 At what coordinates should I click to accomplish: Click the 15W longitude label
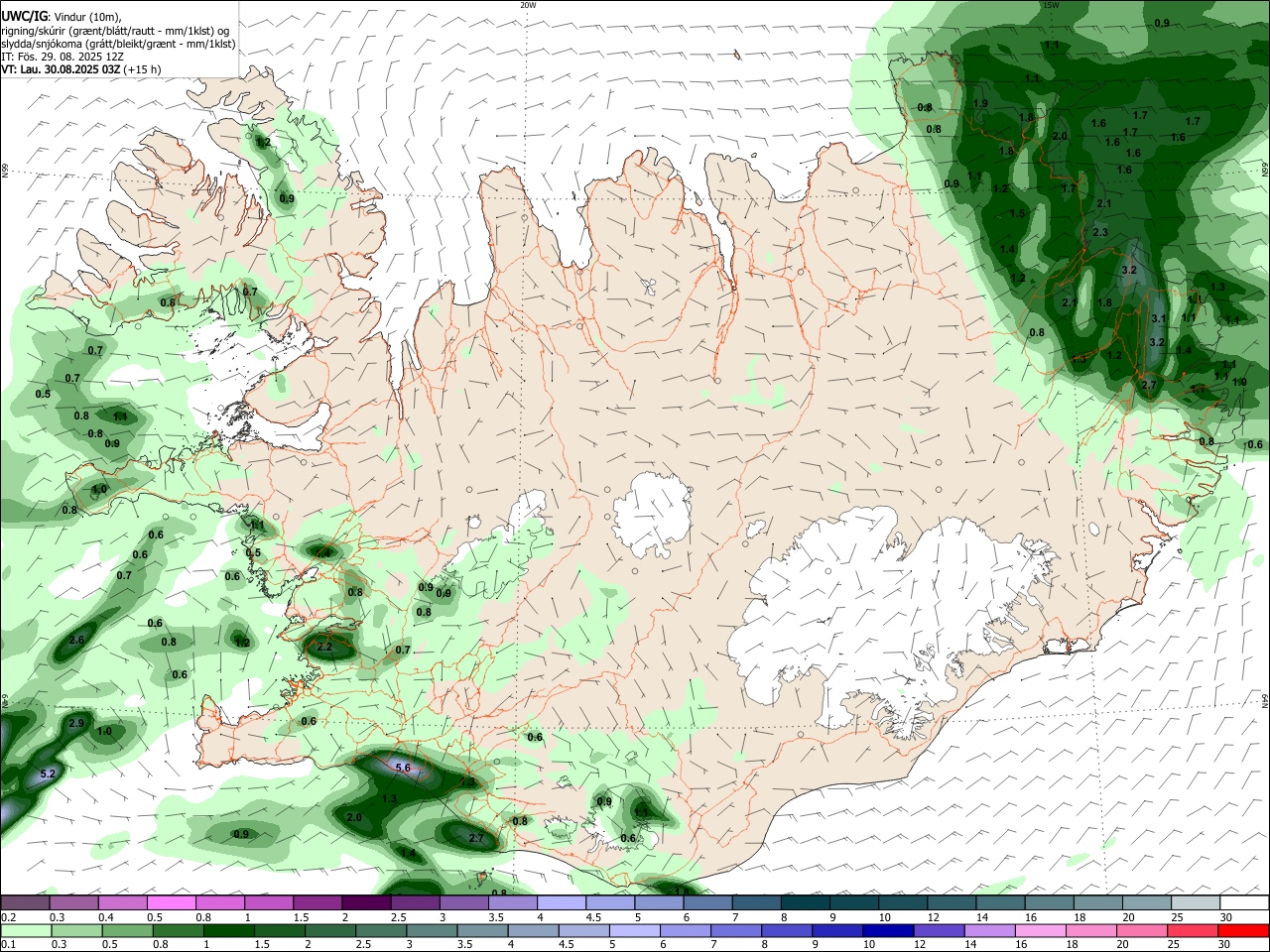[x=1051, y=5]
